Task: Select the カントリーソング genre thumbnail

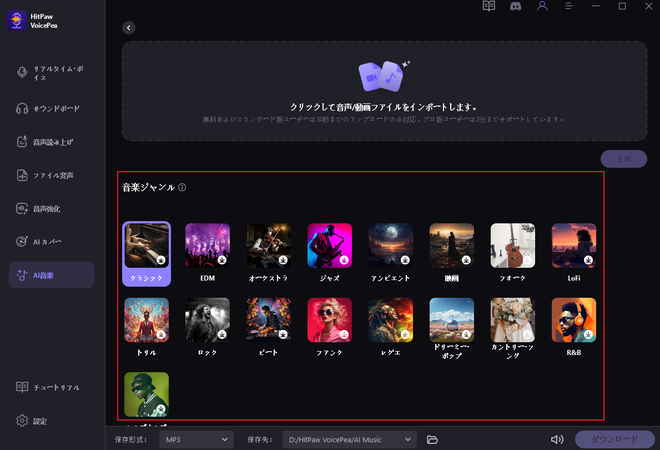Action: [513, 320]
